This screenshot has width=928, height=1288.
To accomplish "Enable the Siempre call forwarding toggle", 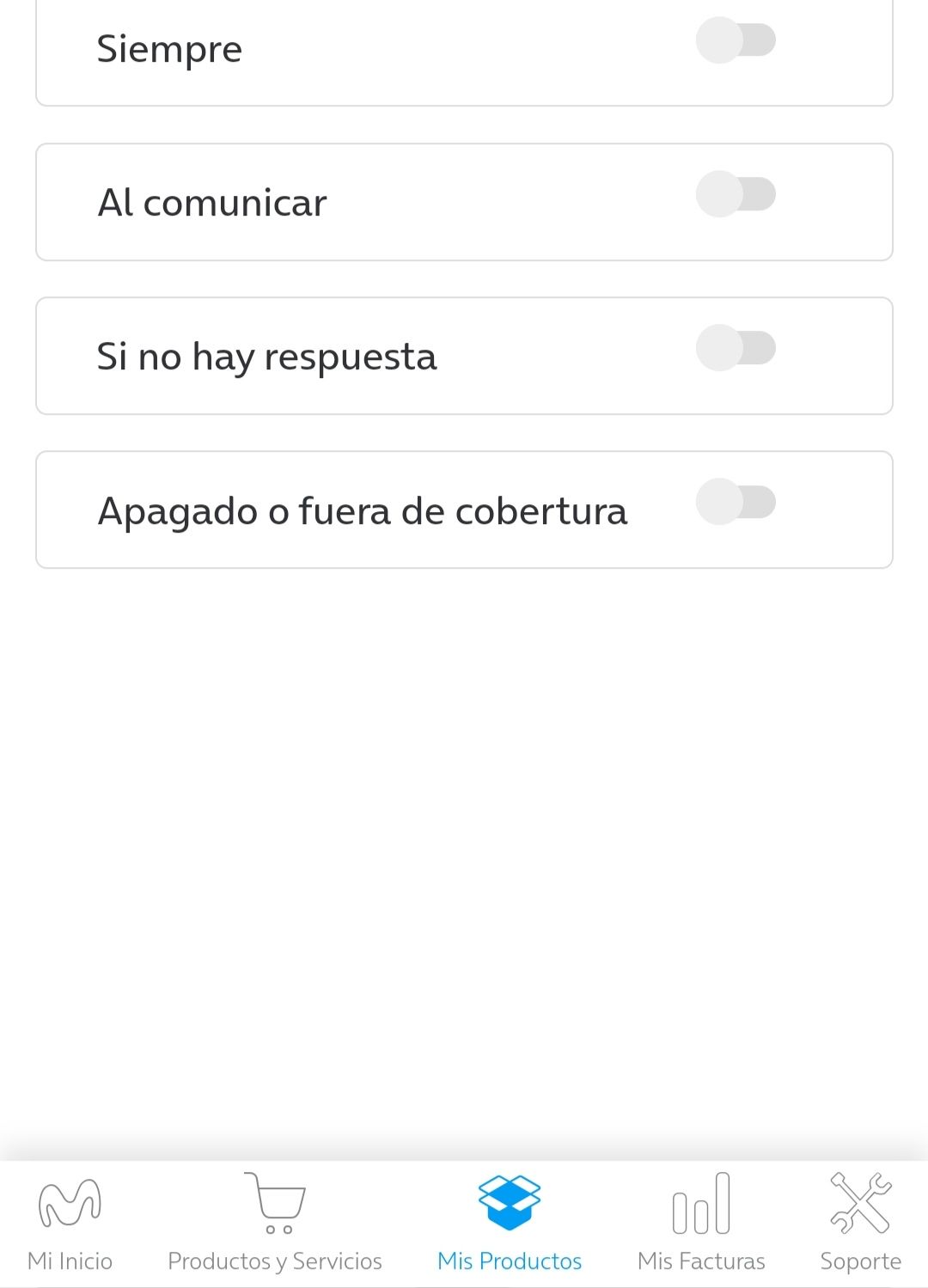I will tap(736, 40).
